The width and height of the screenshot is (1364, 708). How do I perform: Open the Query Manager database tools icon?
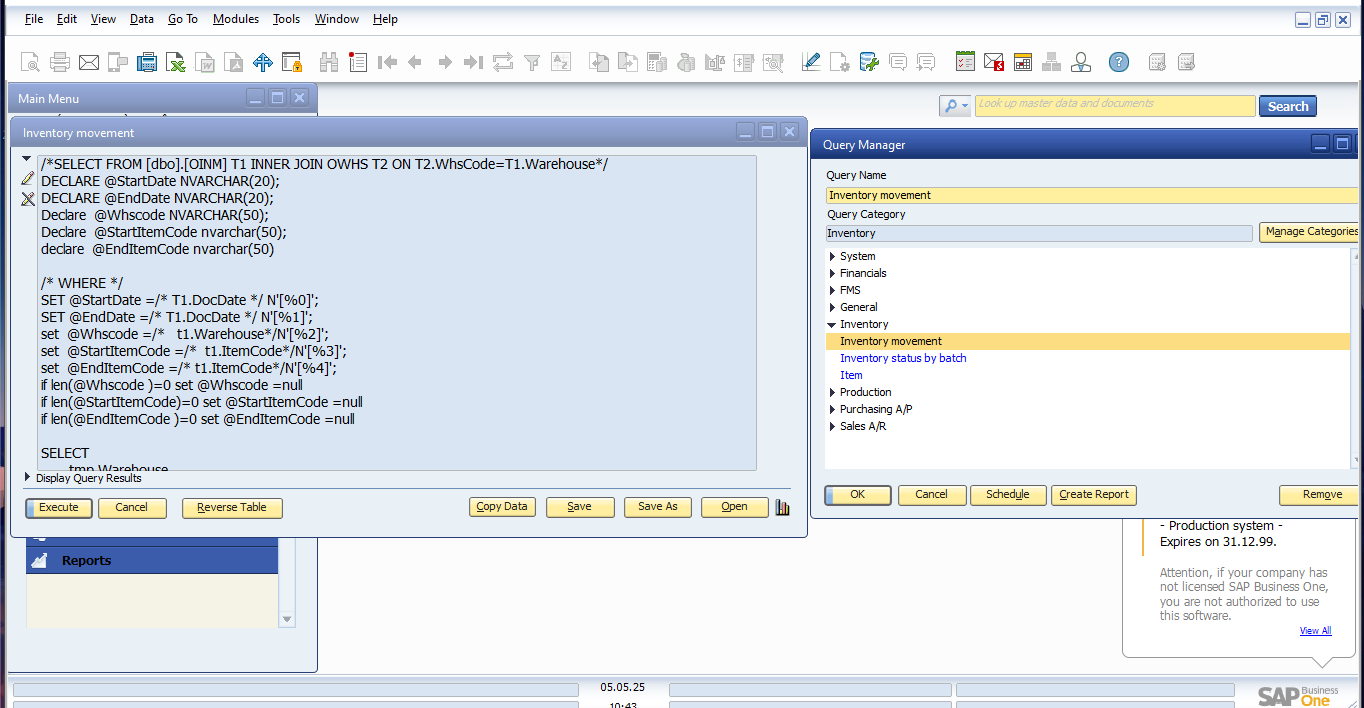point(869,62)
